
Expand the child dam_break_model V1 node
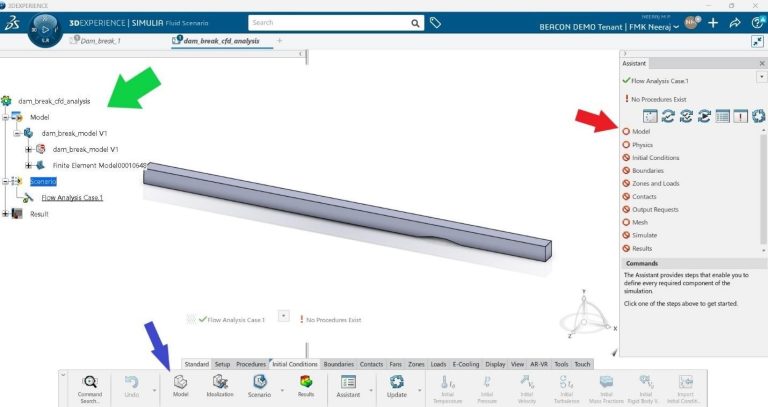[28, 149]
